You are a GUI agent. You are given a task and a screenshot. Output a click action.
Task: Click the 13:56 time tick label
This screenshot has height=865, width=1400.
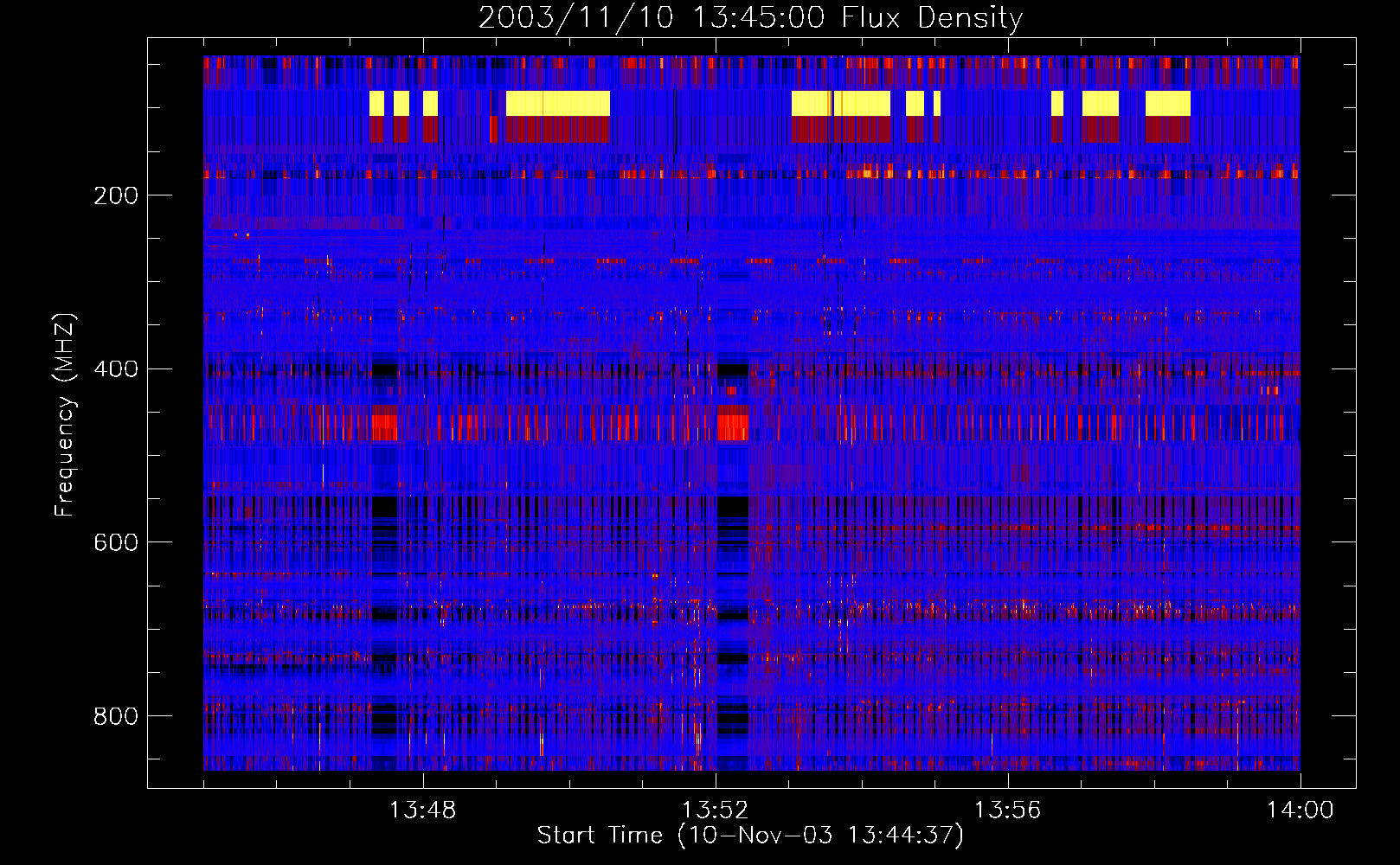click(x=1007, y=811)
